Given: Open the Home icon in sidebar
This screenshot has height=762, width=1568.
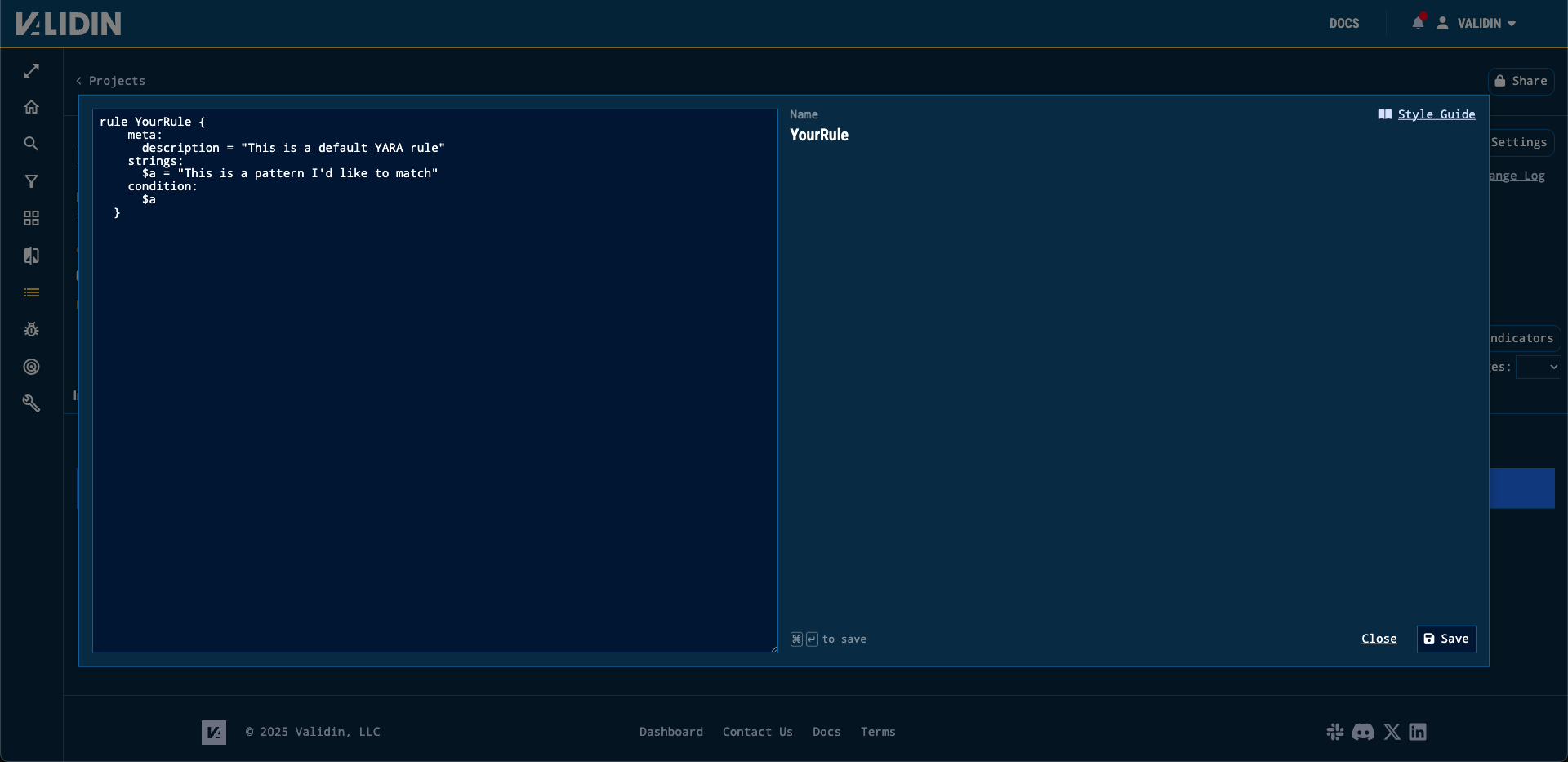Looking at the screenshot, I should tap(31, 107).
